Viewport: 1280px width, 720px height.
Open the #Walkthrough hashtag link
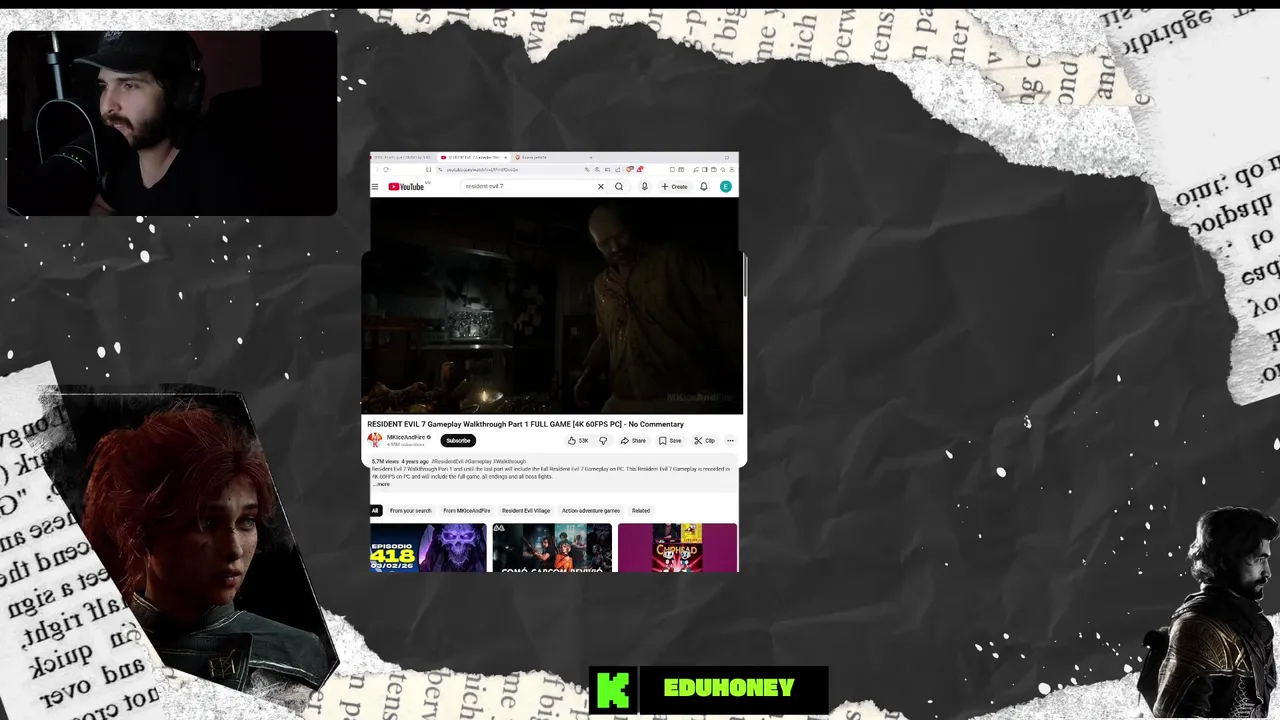(508, 462)
